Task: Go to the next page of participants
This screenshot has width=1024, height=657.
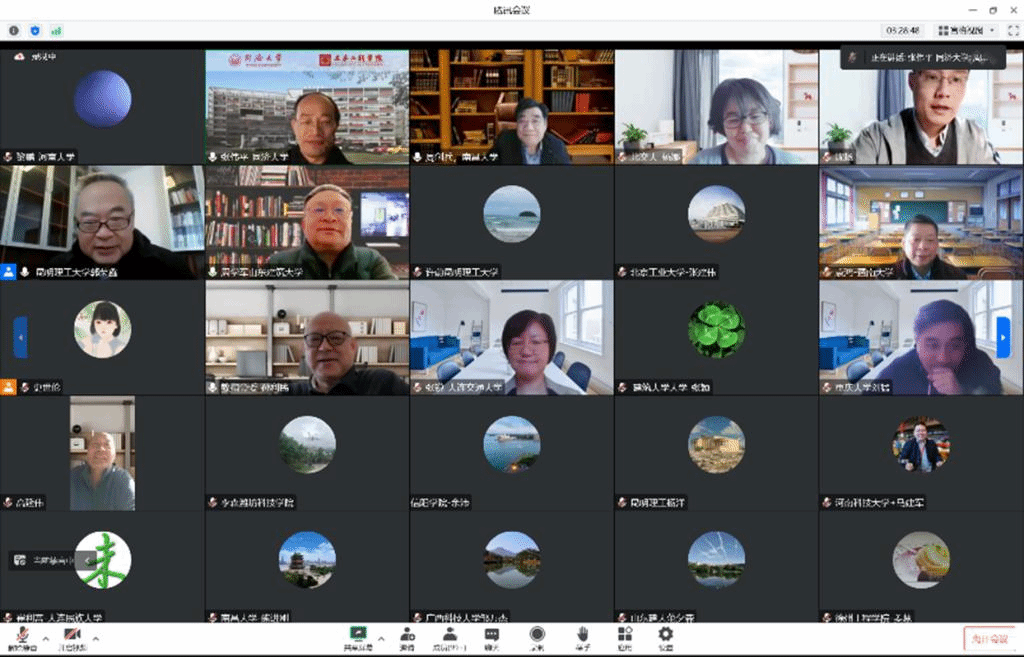Action: (1003, 336)
